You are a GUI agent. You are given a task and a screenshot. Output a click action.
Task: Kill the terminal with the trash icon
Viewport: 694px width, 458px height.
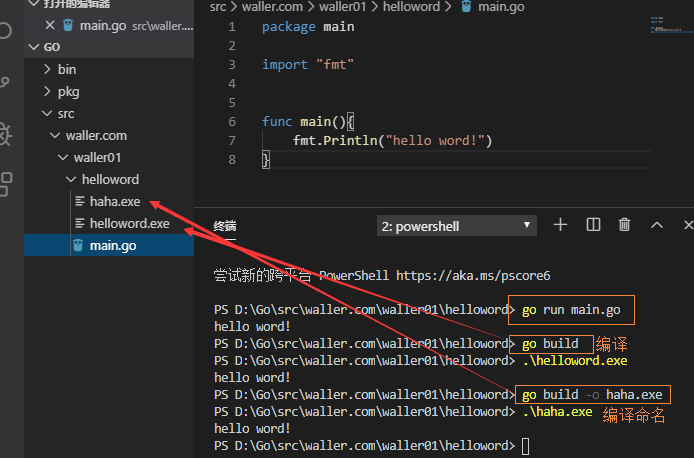pos(624,225)
